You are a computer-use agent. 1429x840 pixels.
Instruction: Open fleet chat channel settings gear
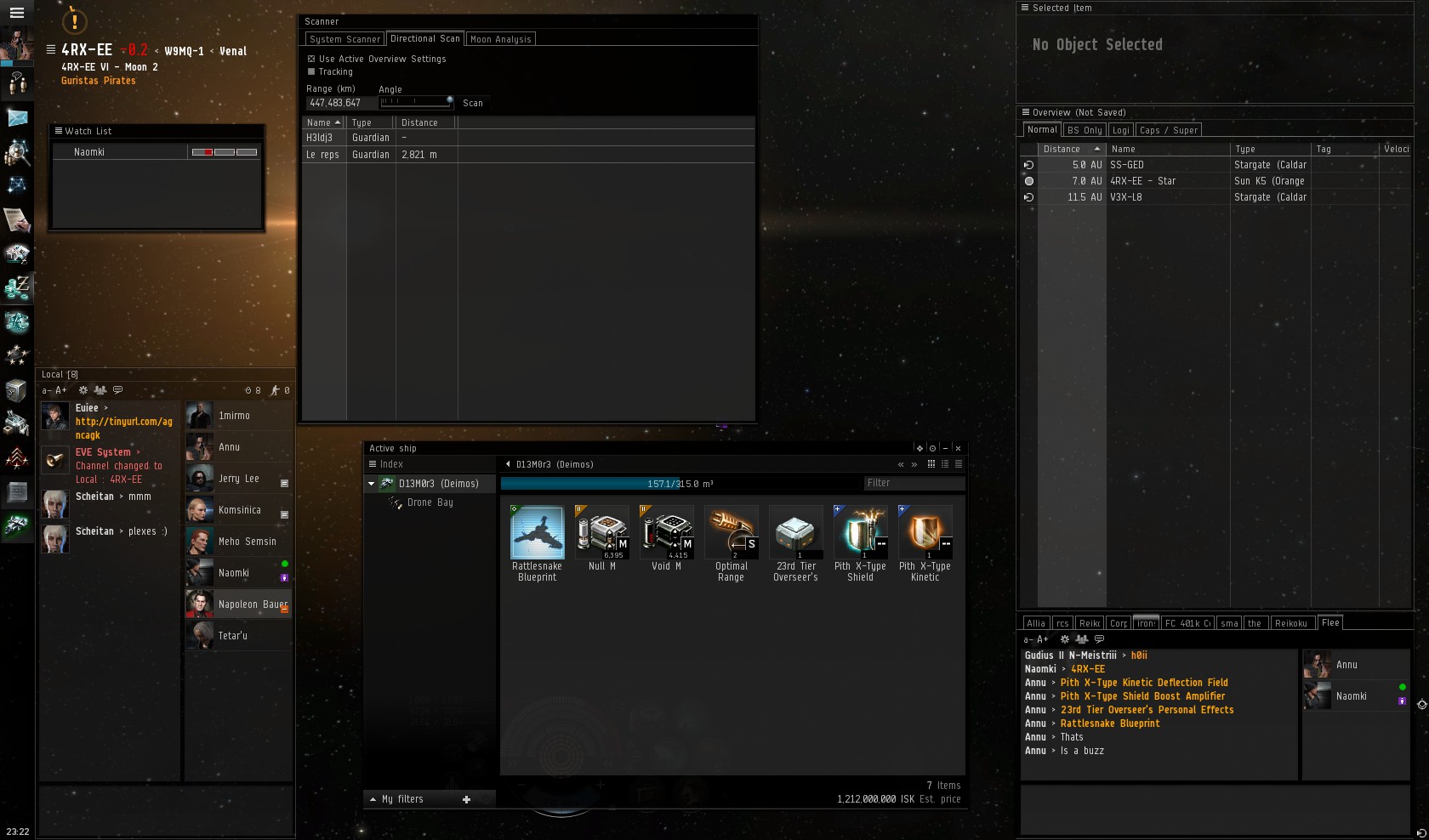(x=1064, y=639)
